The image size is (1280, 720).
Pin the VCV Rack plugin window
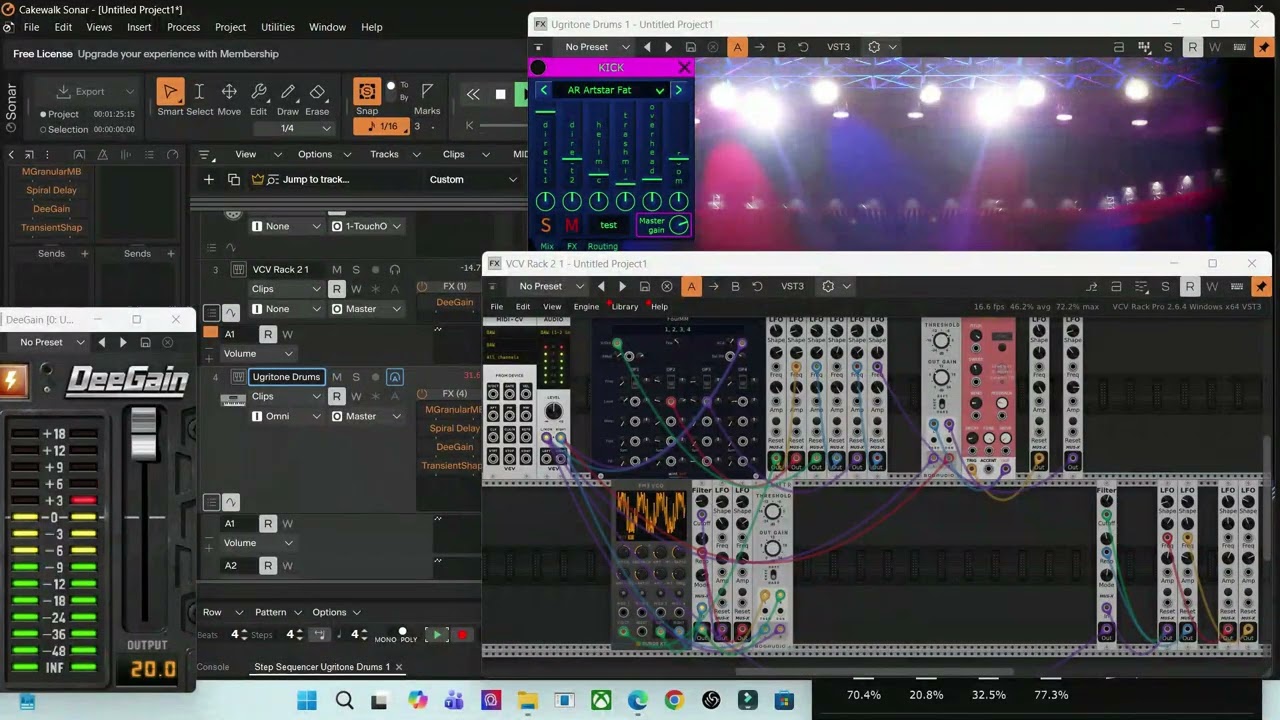coord(1261,286)
